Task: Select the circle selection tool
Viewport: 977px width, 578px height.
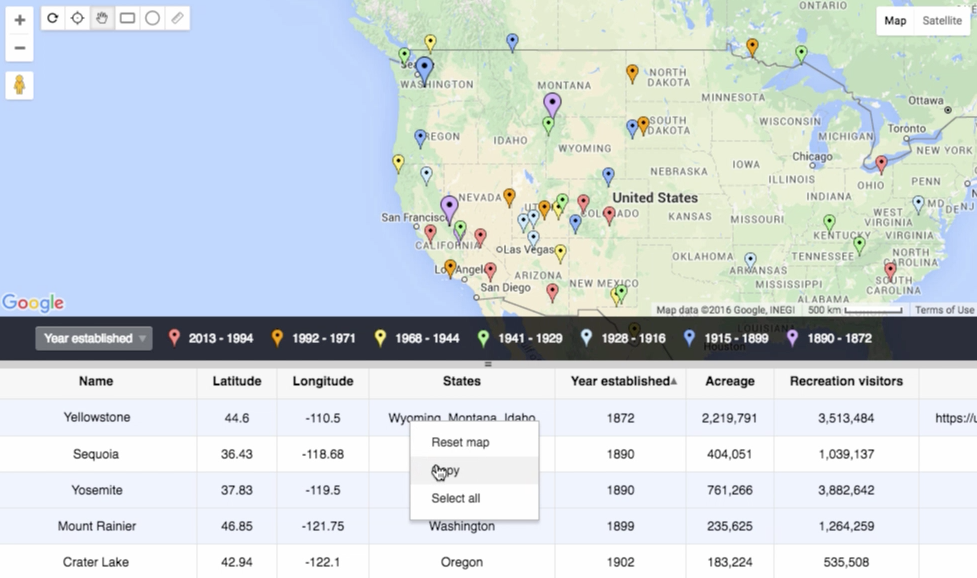Action: coord(152,18)
